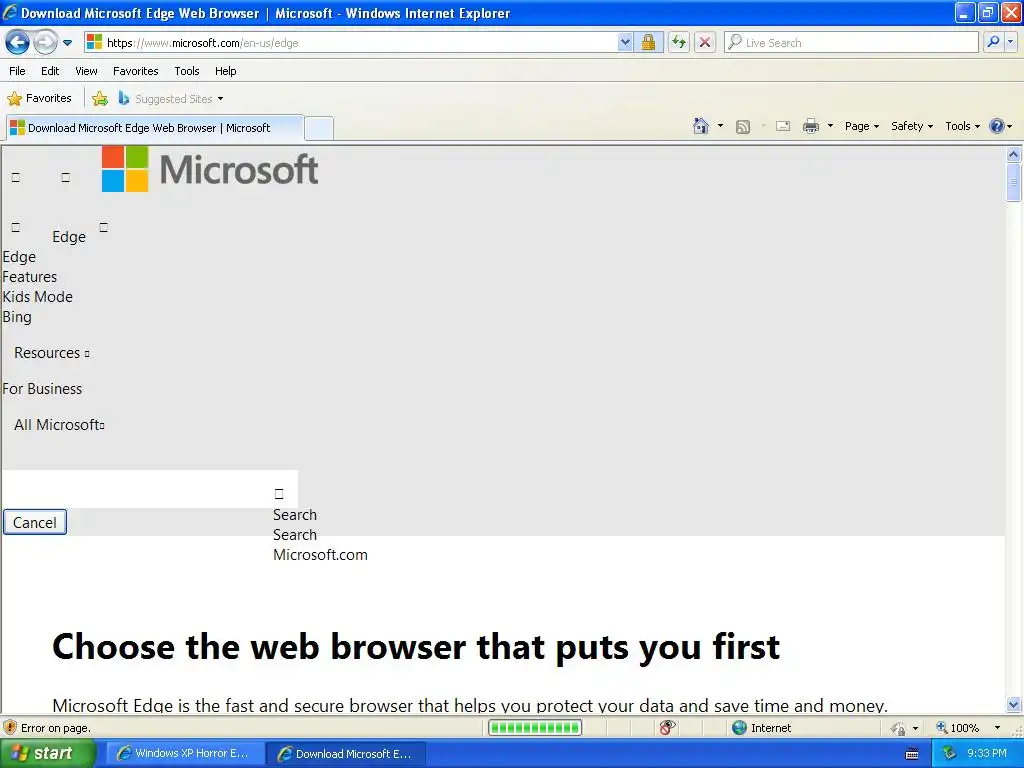Click the Protected Mode status icon

coord(899,728)
